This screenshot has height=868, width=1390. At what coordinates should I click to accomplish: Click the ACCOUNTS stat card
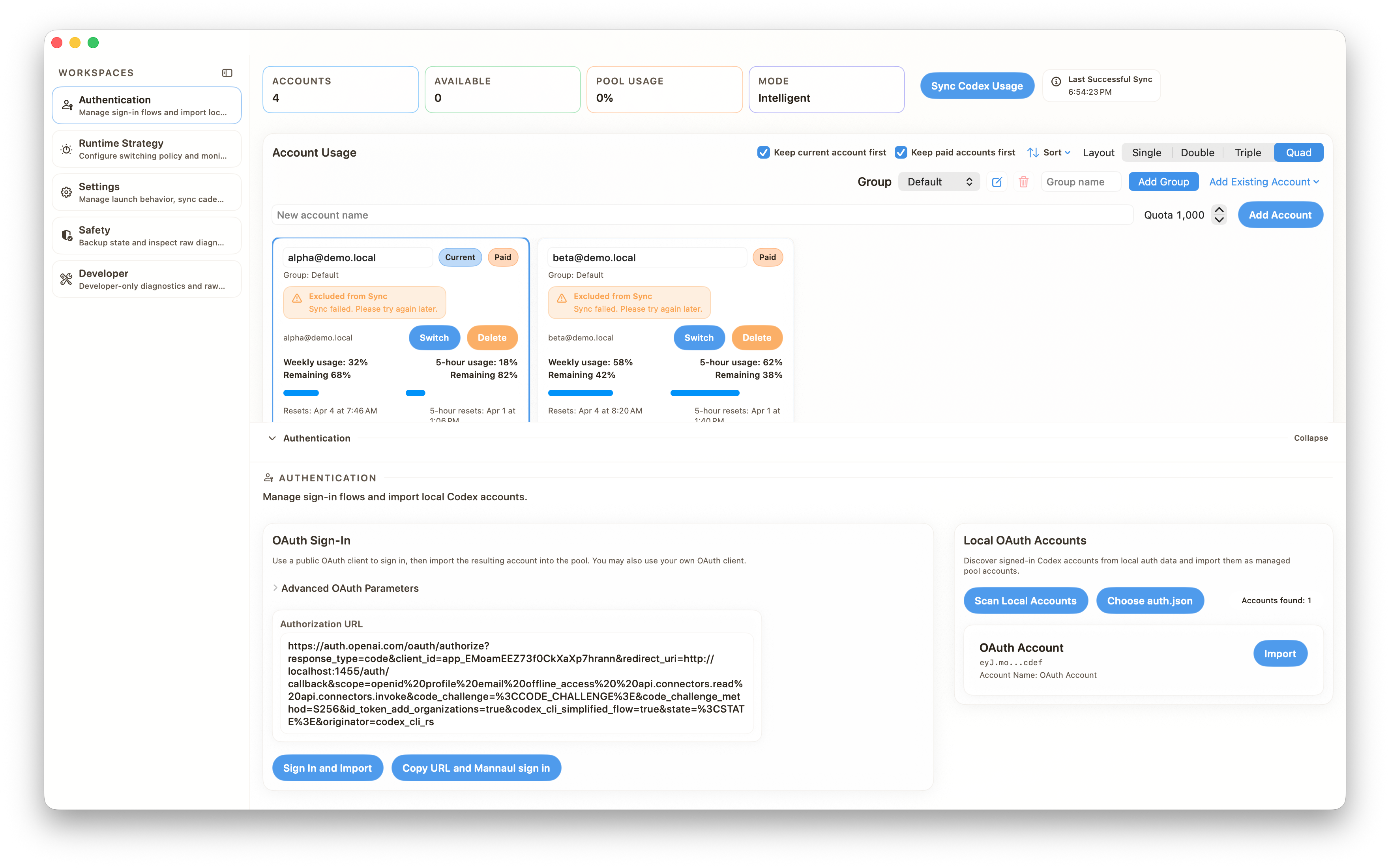[341, 90]
